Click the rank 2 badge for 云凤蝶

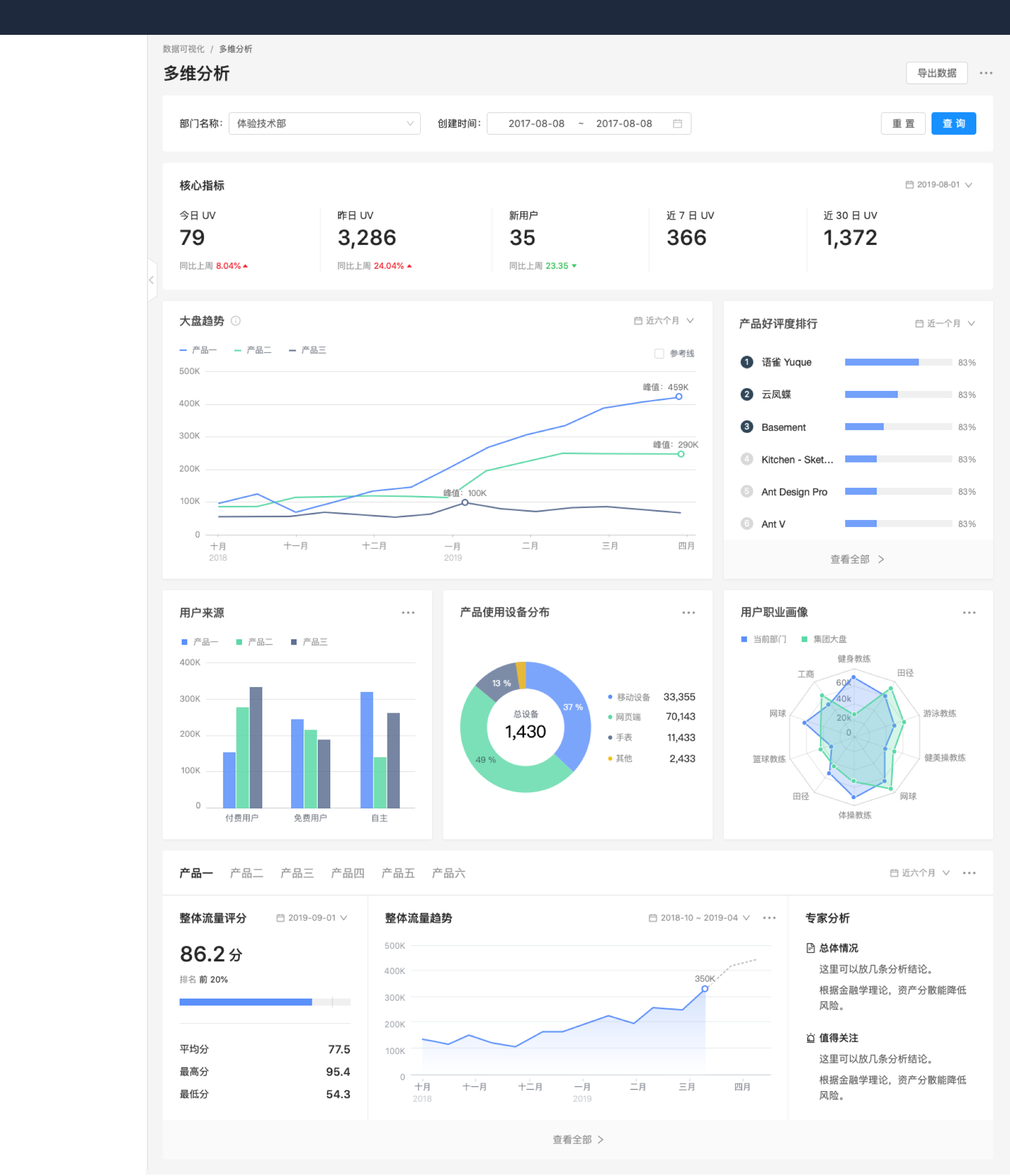pos(747,395)
